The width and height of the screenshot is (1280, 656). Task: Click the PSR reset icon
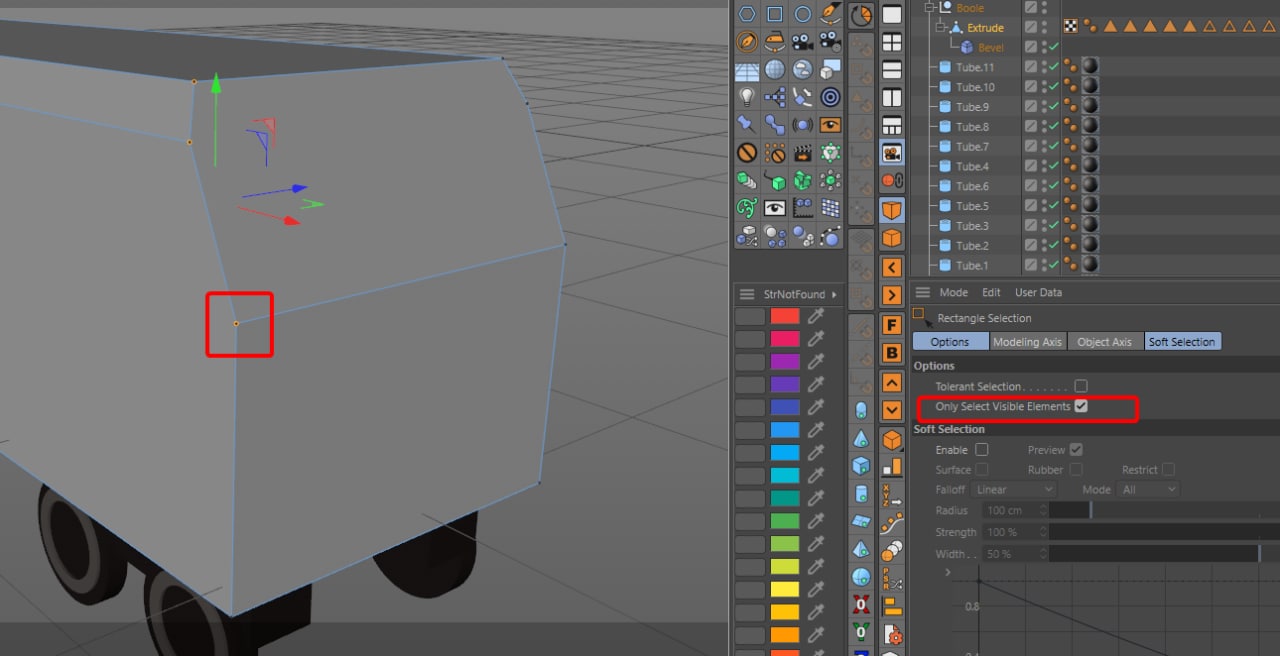point(892,579)
